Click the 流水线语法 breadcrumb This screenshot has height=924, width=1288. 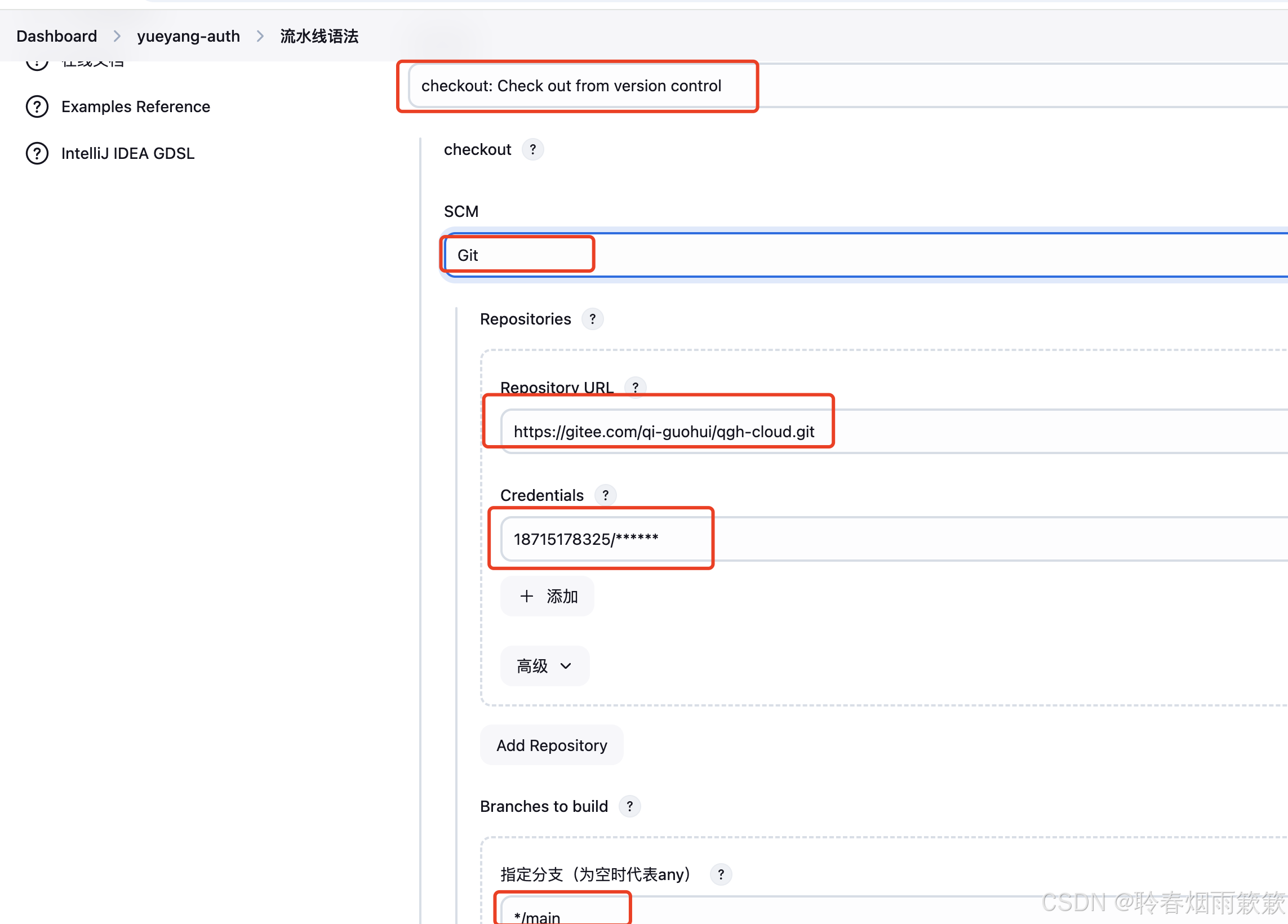319,37
